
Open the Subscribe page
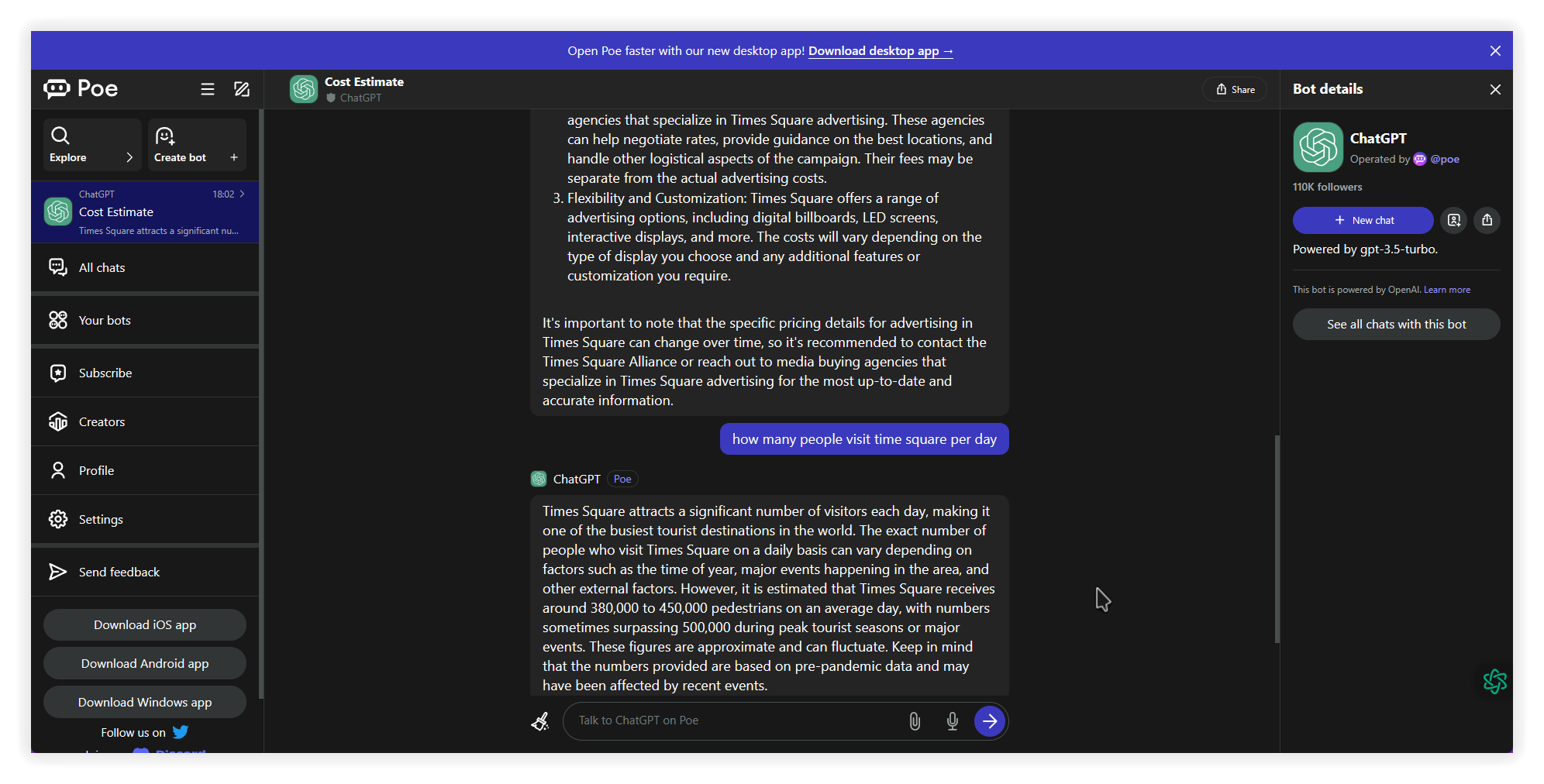pyautogui.click(x=145, y=373)
